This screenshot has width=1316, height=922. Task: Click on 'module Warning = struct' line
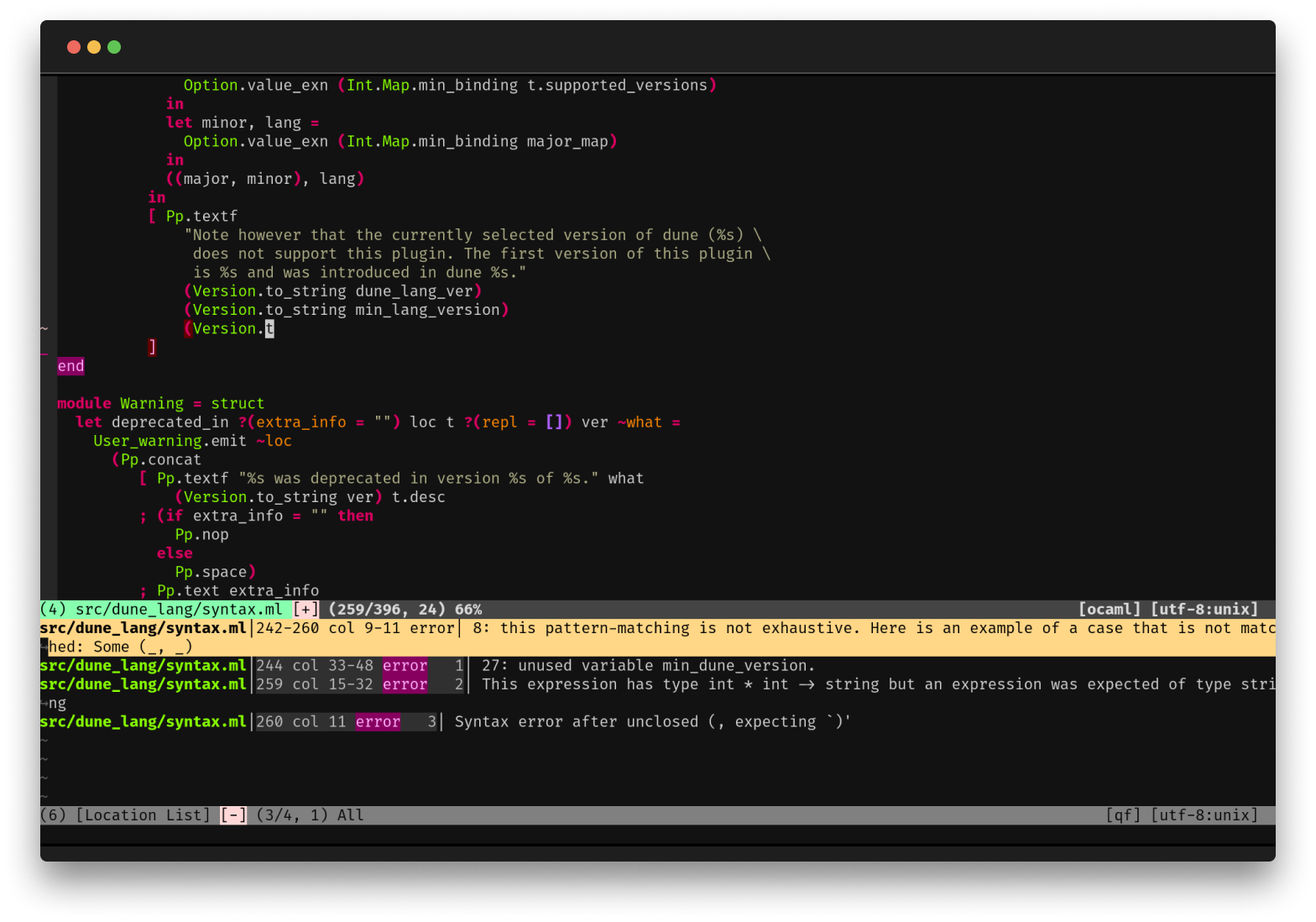(160, 404)
